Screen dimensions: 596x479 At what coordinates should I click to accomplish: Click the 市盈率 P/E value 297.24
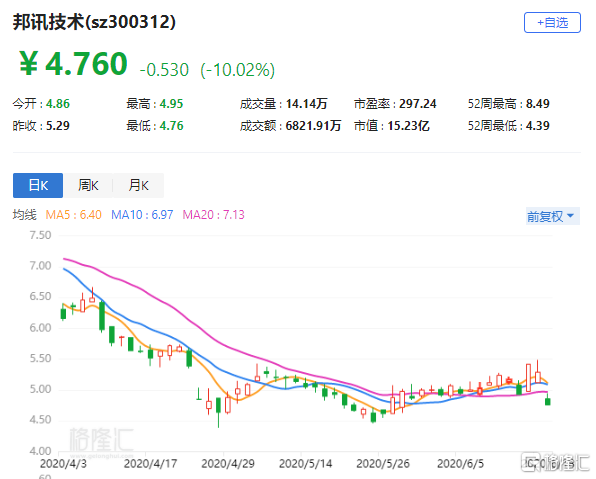coord(418,104)
